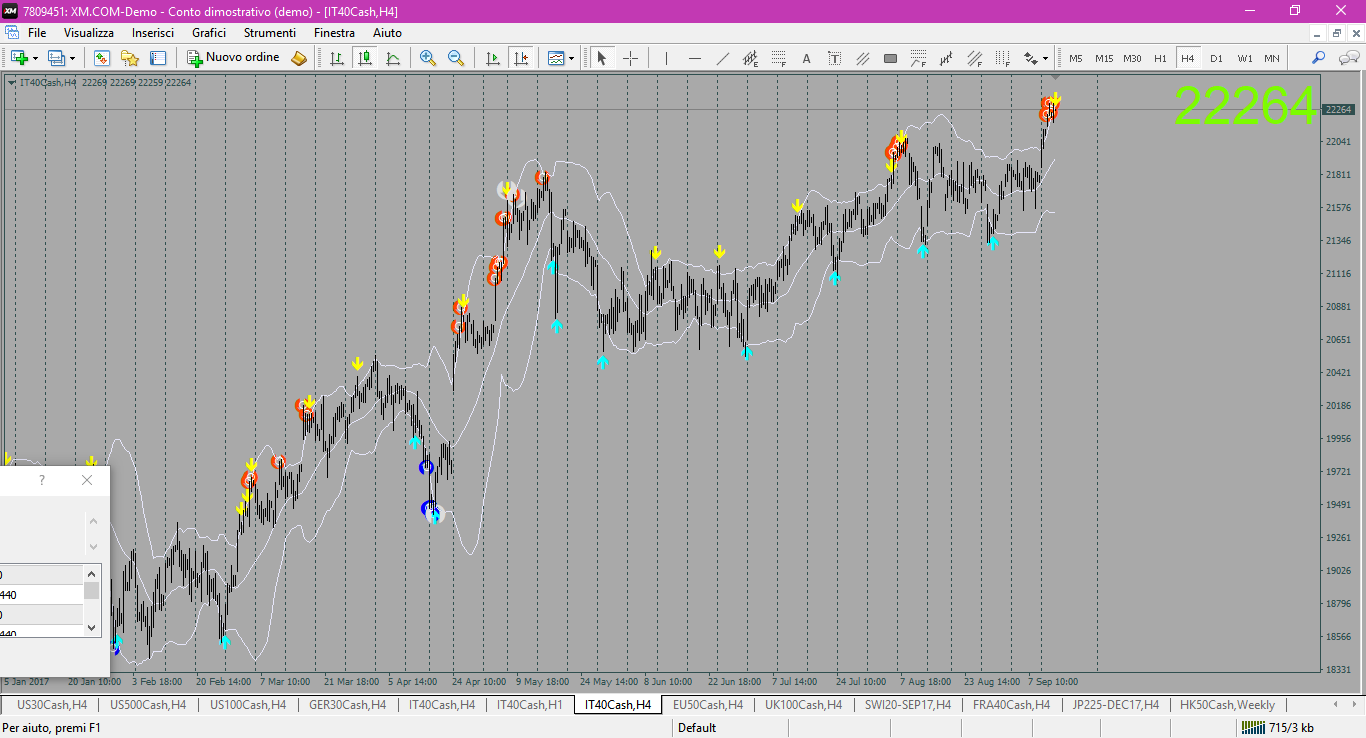Viewport: 1366px width, 738px height.
Task: Draw a horizontal line
Action: pyautogui.click(x=694, y=58)
